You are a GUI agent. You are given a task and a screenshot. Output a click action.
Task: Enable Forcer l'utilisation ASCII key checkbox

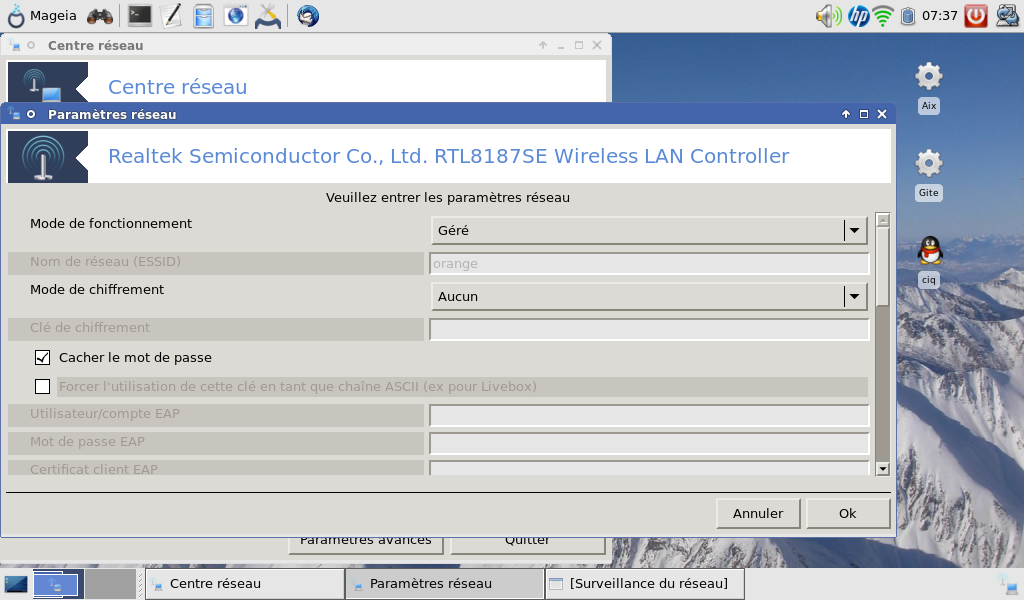[42, 387]
